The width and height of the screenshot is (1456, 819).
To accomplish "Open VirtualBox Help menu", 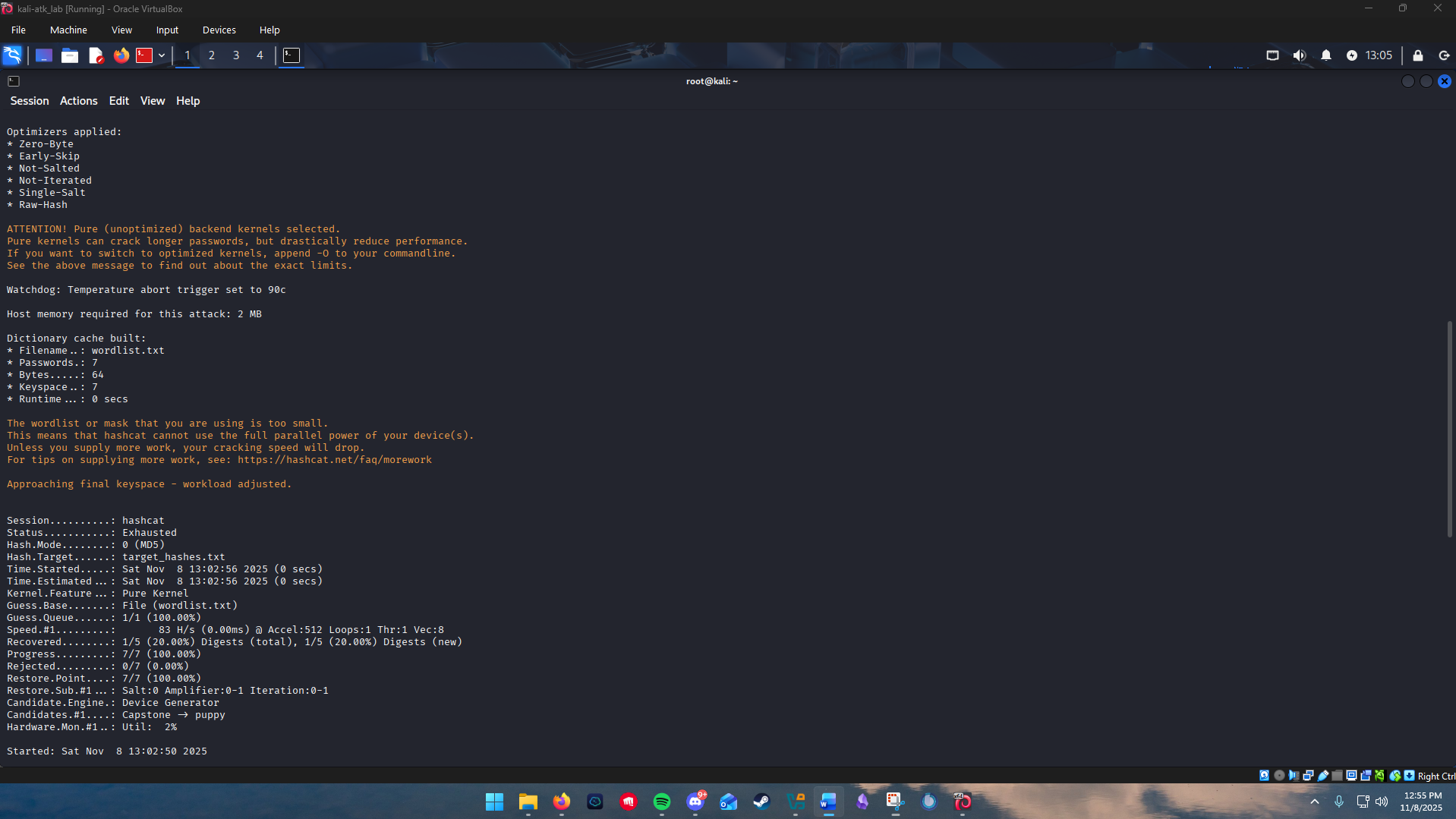I will point(269,30).
